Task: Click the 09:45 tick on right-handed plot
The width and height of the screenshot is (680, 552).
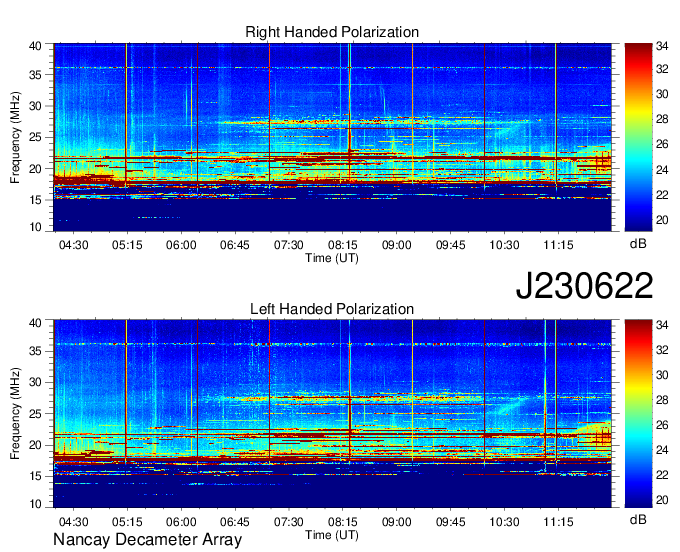Action: tap(450, 245)
